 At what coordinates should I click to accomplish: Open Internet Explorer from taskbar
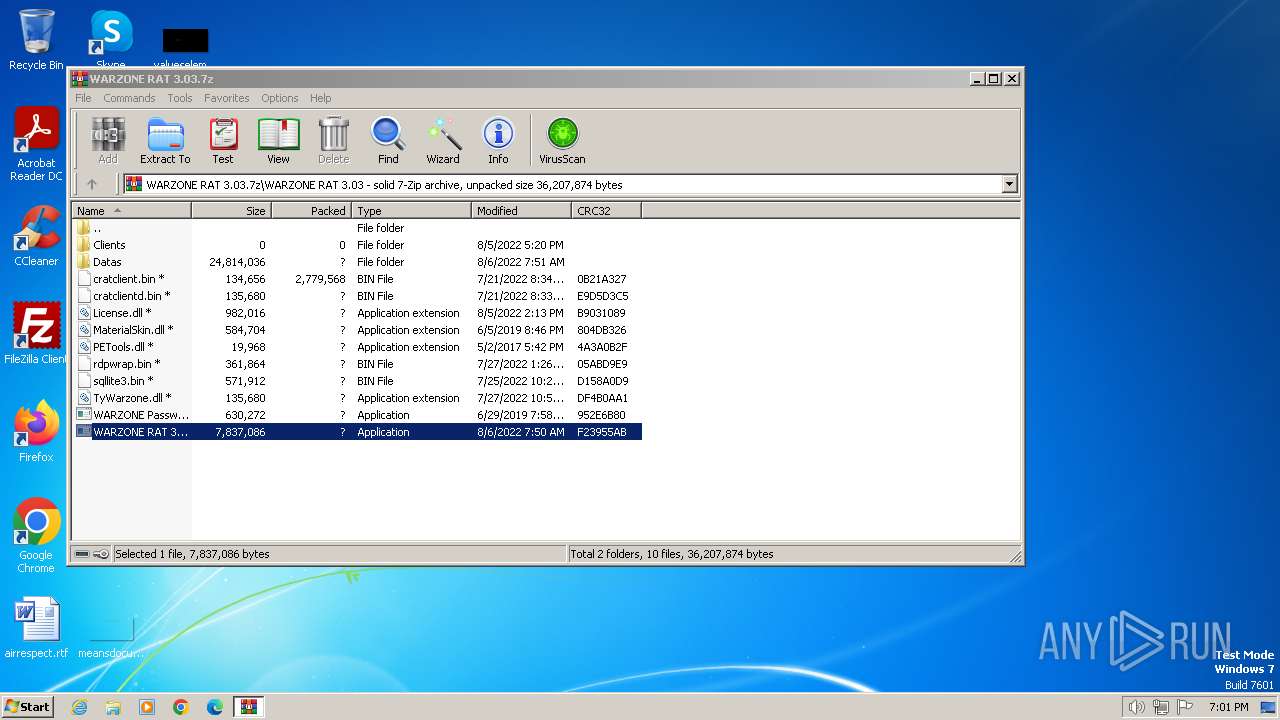coord(79,707)
